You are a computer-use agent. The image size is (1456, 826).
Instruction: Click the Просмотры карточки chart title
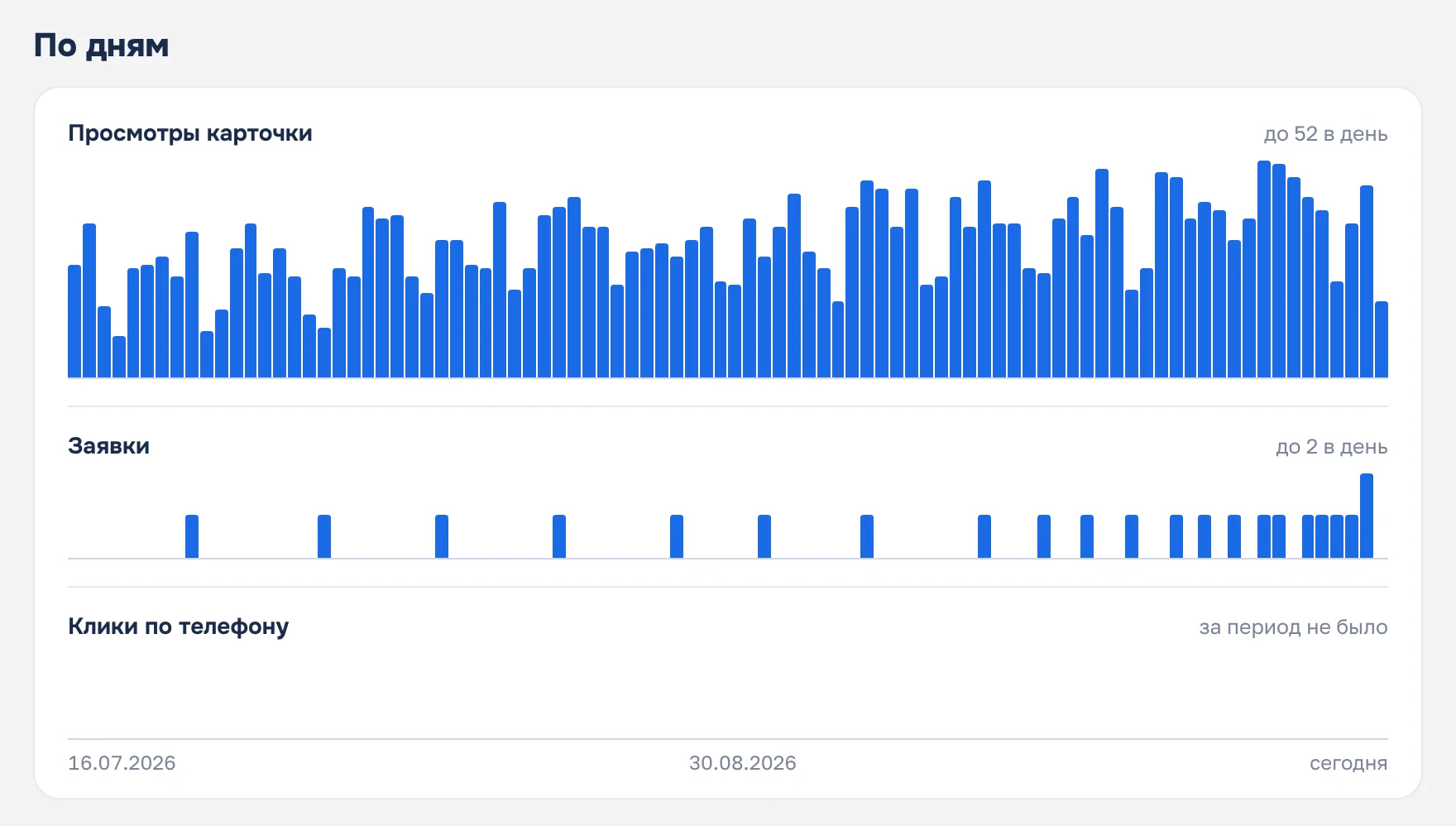click(x=190, y=133)
